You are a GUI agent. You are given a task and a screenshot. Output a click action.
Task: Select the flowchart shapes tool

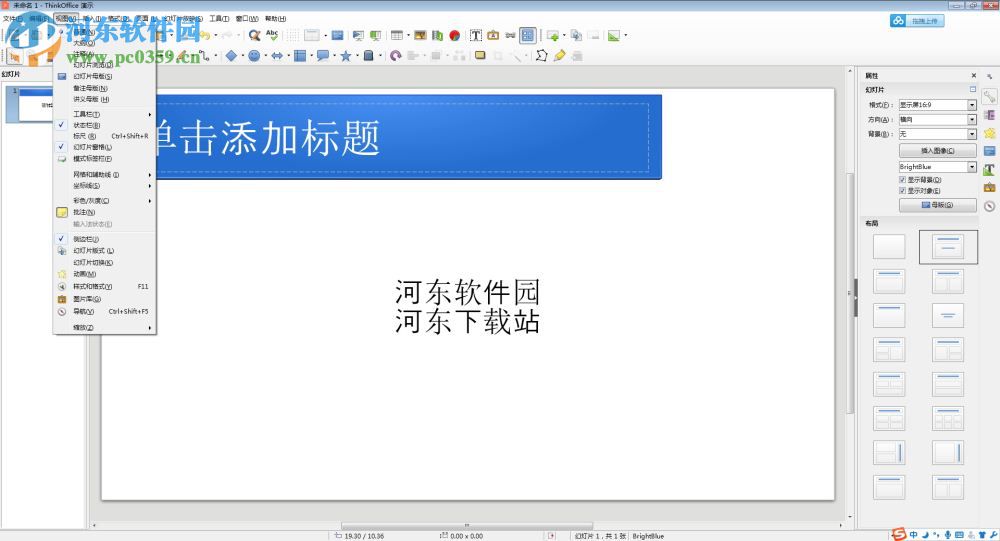[300, 56]
